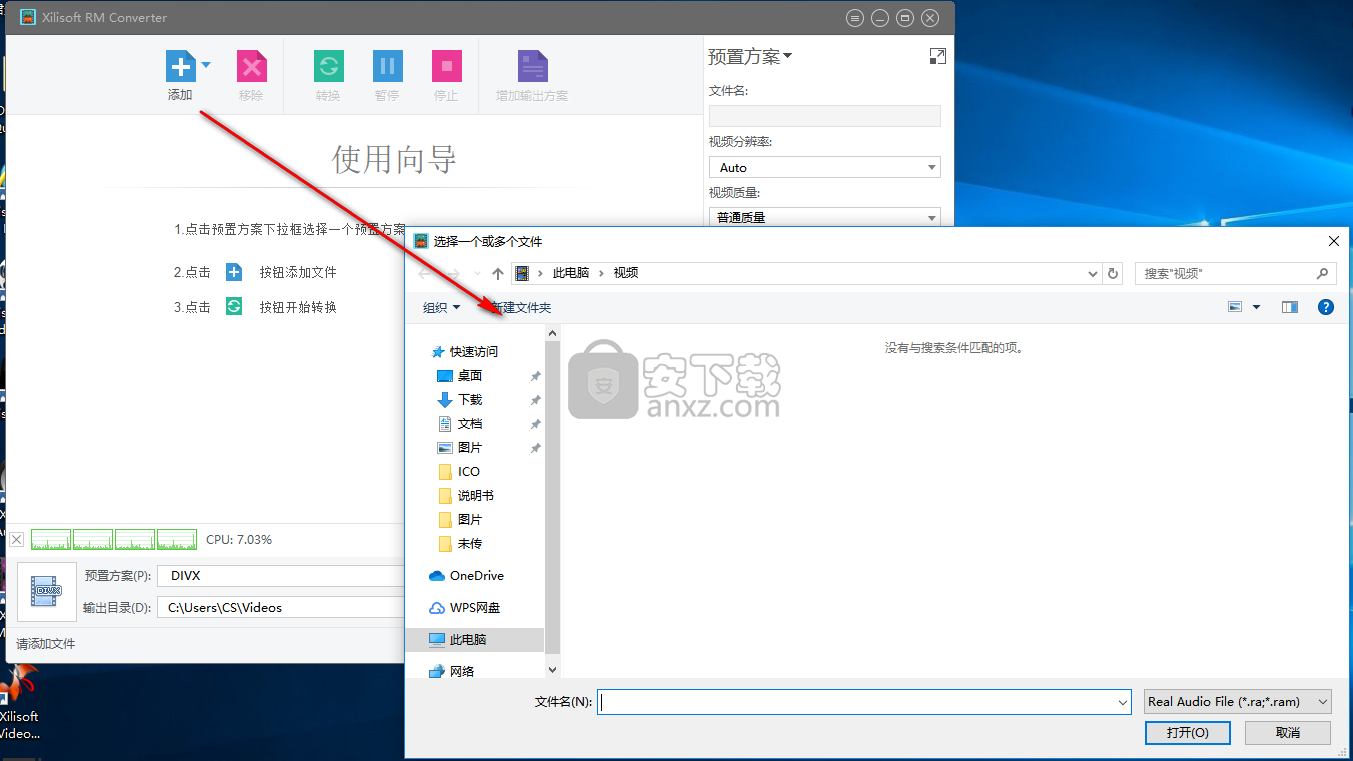Click the 打开(O) button
Screen dimensions: 1353x761
tap(1188, 733)
